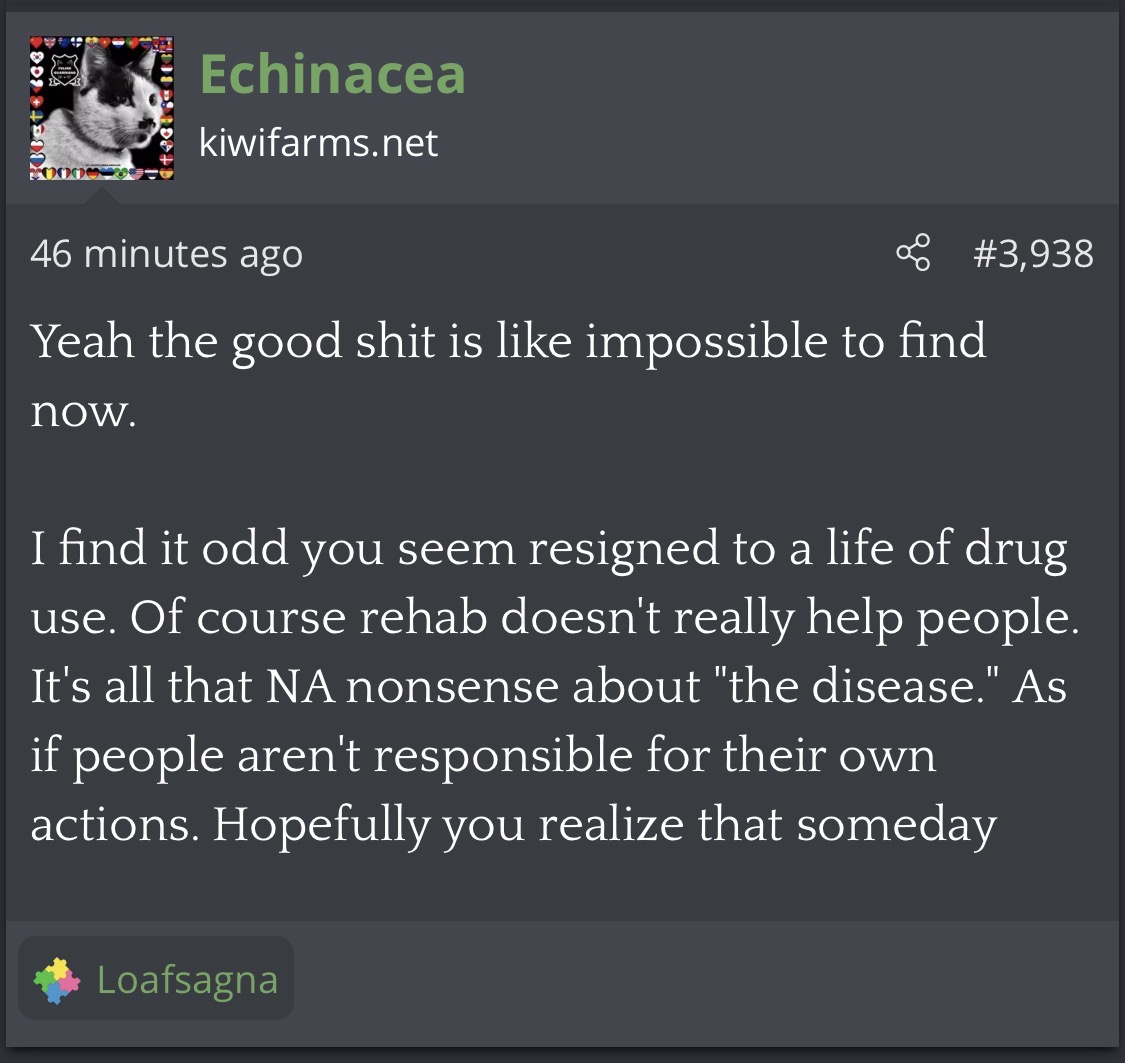This screenshot has width=1125, height=1063.
Task: Open the Echinacea user profile name
Action: pyautogui.click(x=332, y=74)
